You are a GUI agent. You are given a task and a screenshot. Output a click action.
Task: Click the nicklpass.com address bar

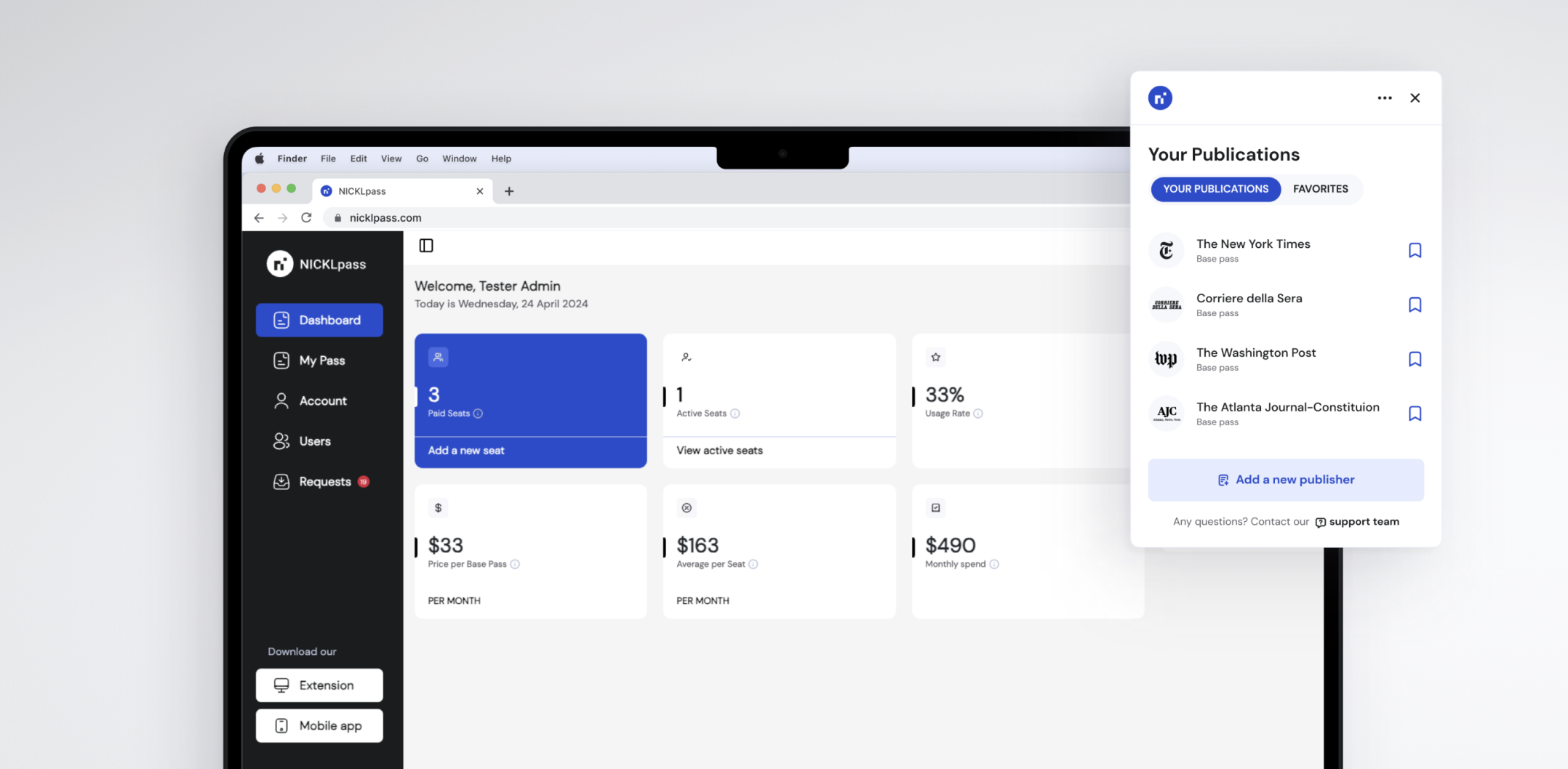click(x=727, y=218)
